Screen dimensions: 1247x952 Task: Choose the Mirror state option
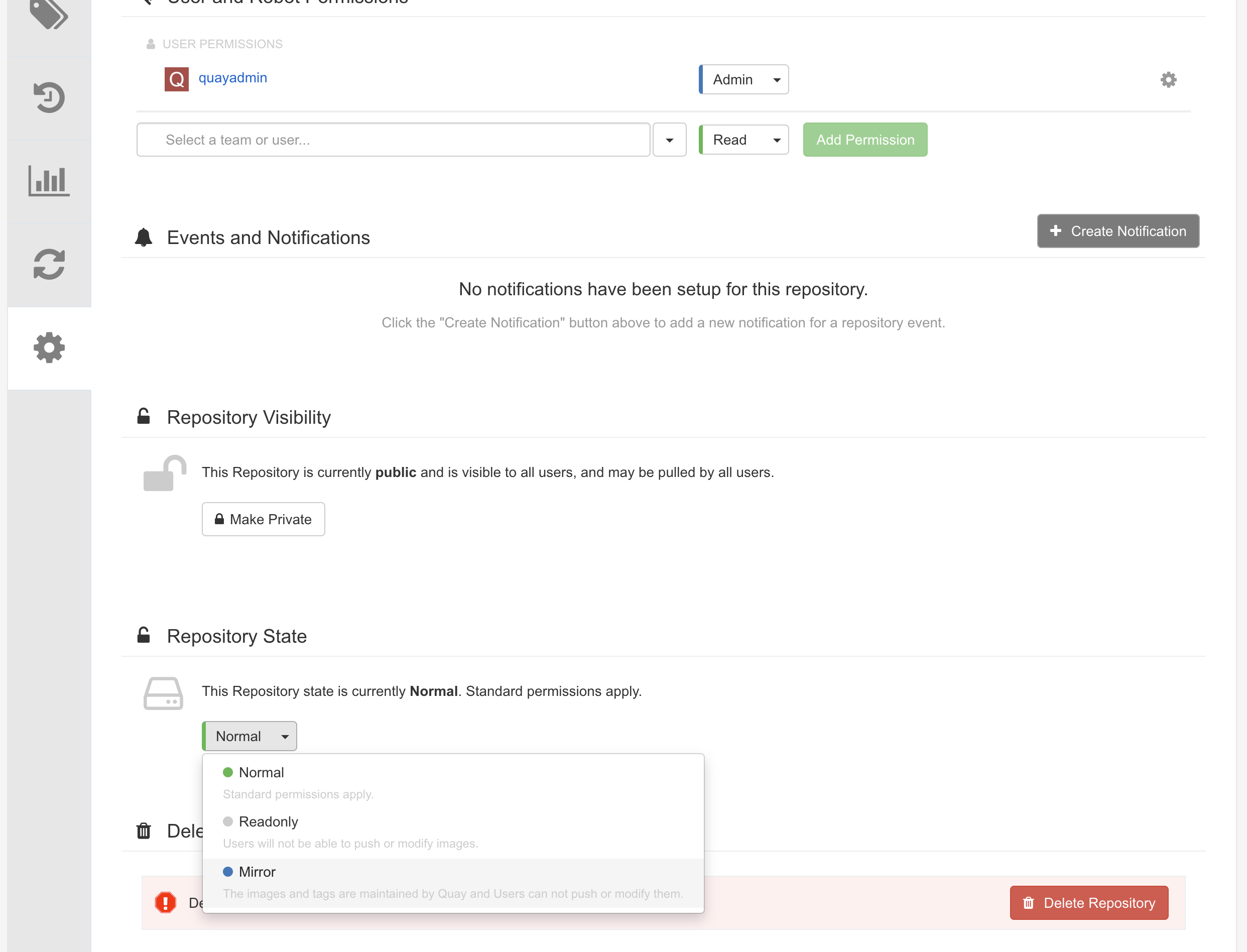[257, 872]
